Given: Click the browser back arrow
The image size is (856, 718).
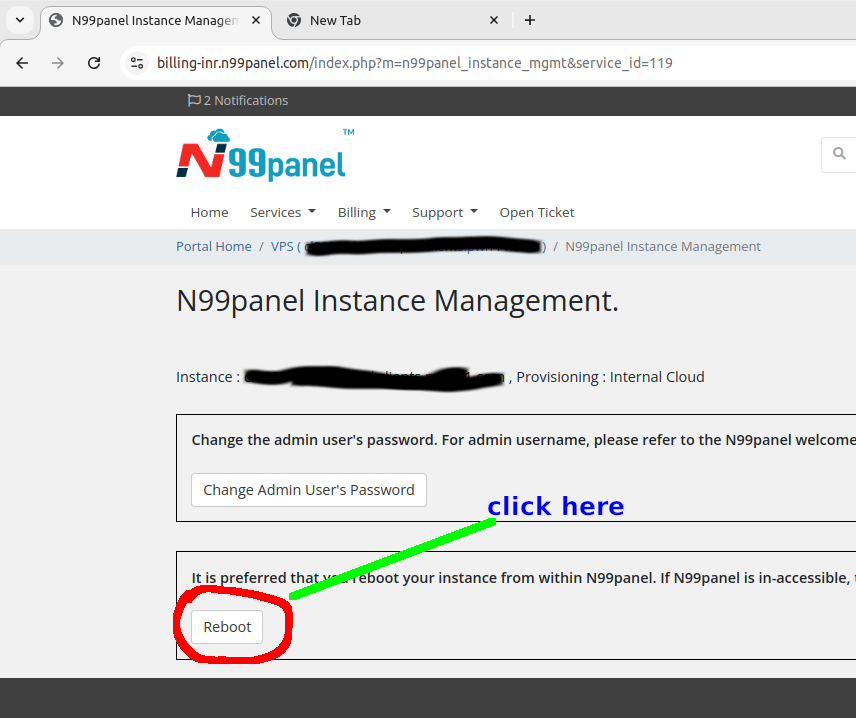Looking at the screenshot, I should [22, 63].
